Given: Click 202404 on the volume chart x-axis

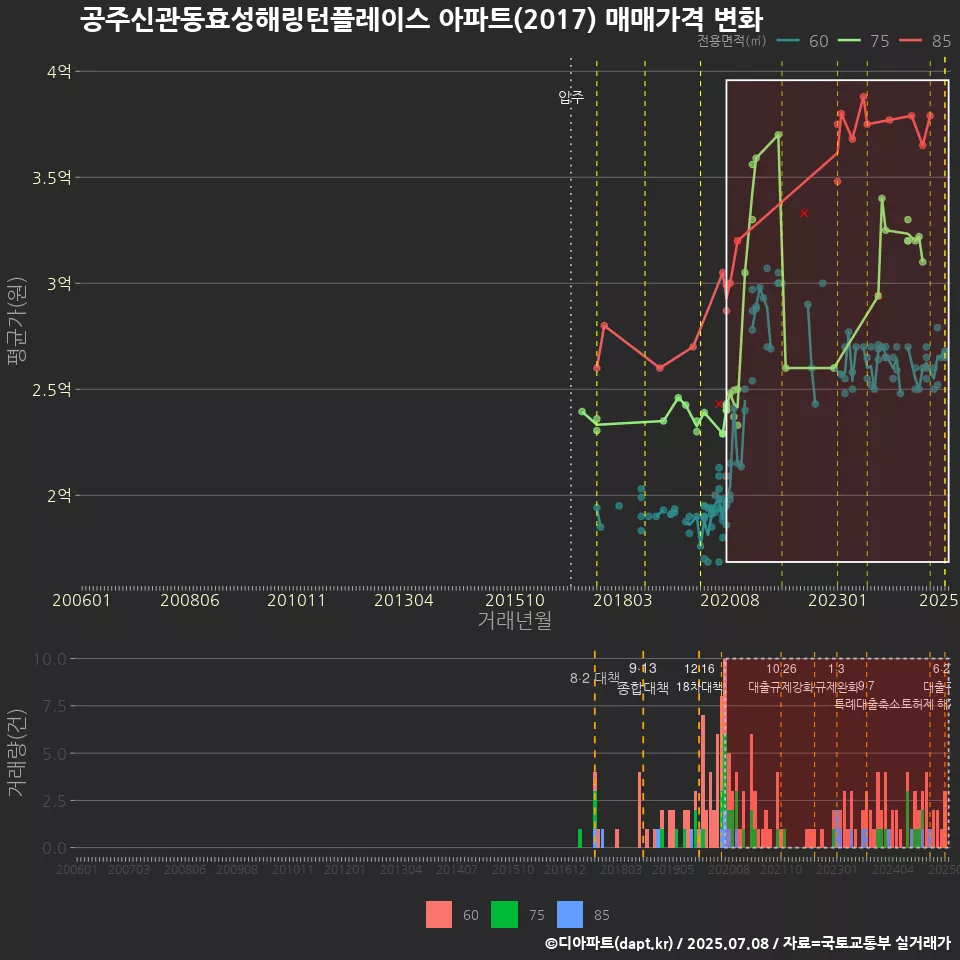Looking at the screenshot, I should [893, 869].
